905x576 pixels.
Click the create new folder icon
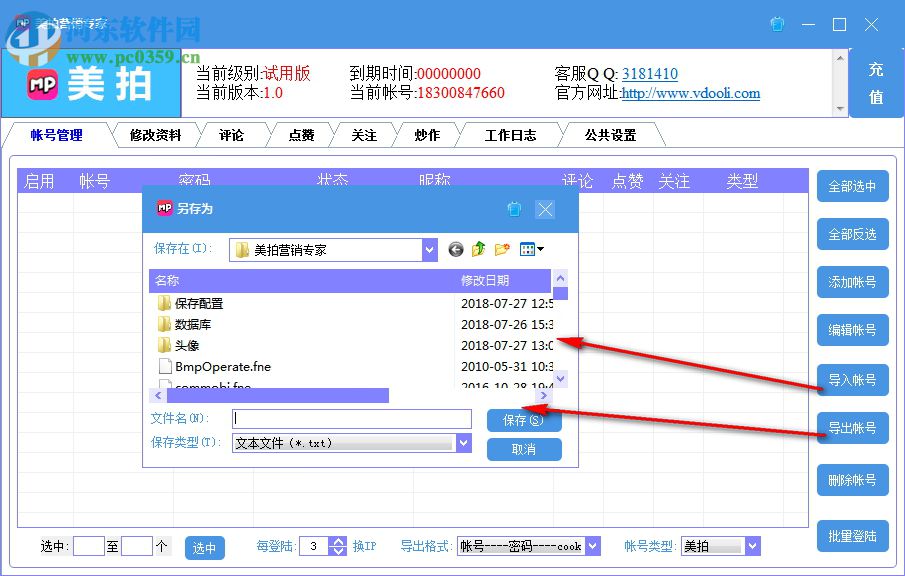(x=501, y=248)
